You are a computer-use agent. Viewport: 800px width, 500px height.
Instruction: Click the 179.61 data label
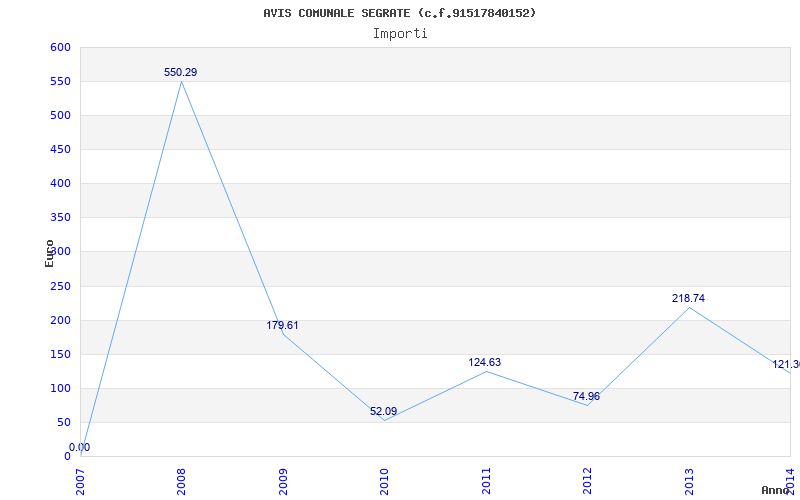pos(282,326)
